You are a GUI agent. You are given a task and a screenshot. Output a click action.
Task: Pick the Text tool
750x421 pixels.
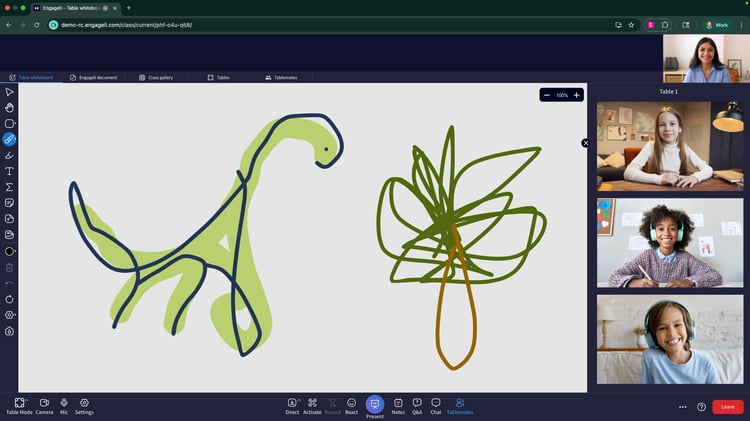pyautogui.click(x=9, y=171)
